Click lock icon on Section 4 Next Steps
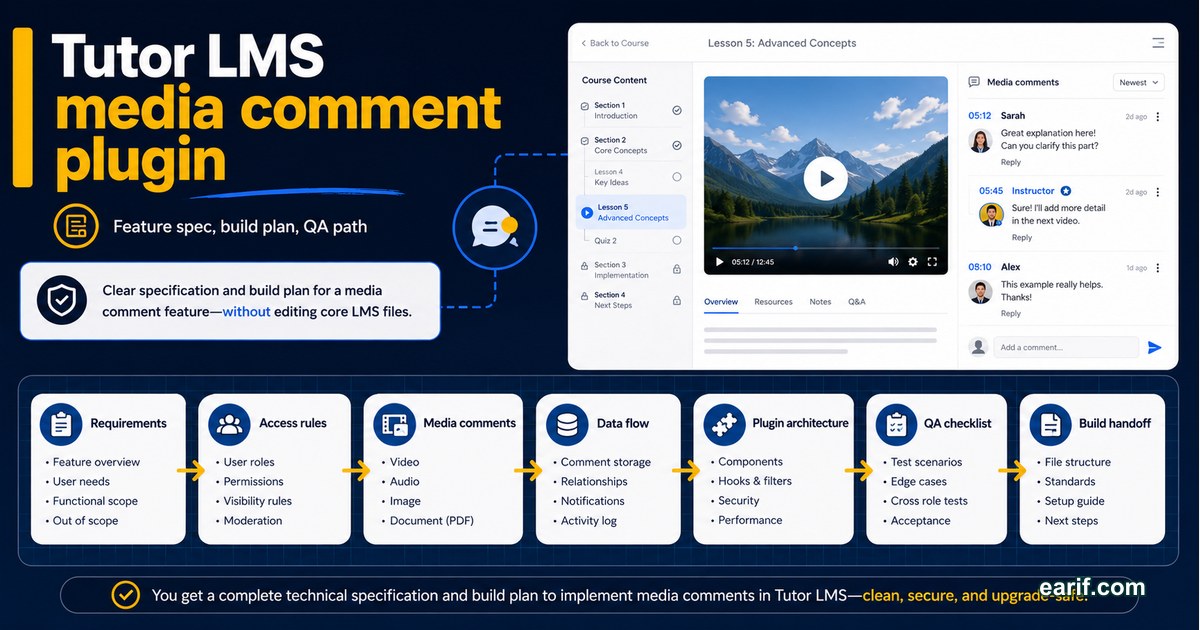This screenshot has width=1200, height=630. (677, 298)
